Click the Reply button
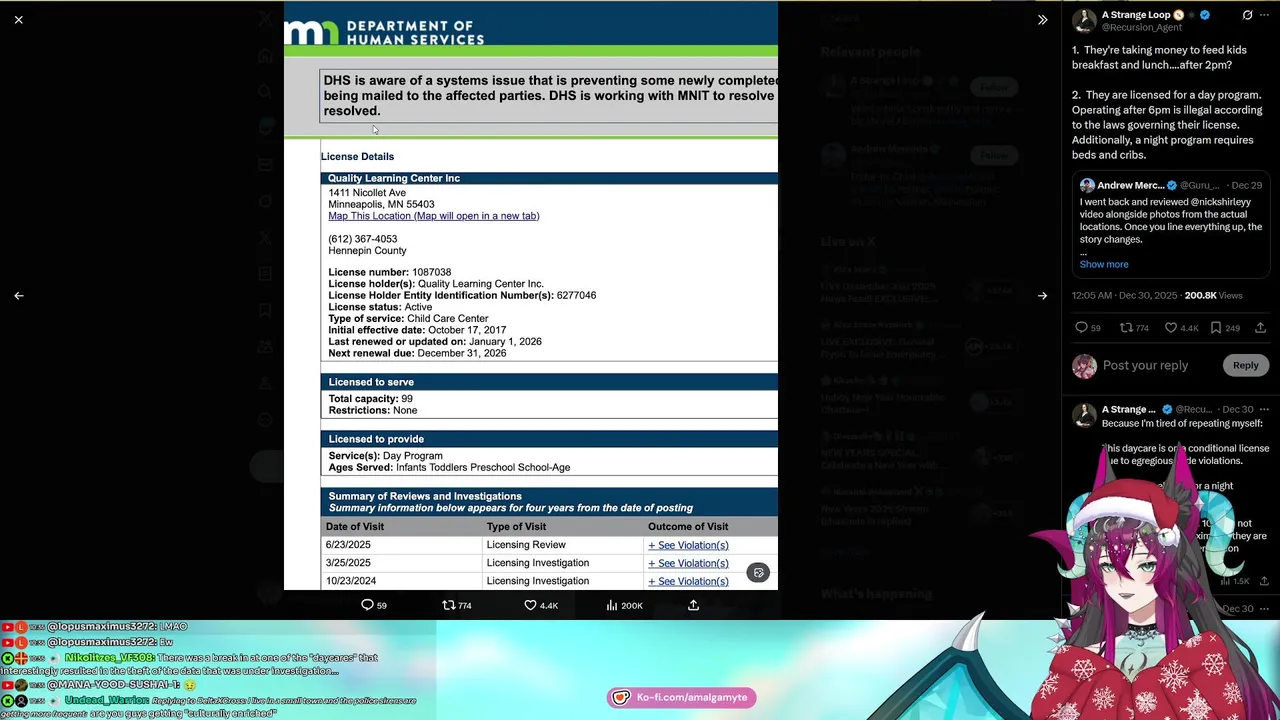Screen dimensions: 1280x720 point(1245,366)
